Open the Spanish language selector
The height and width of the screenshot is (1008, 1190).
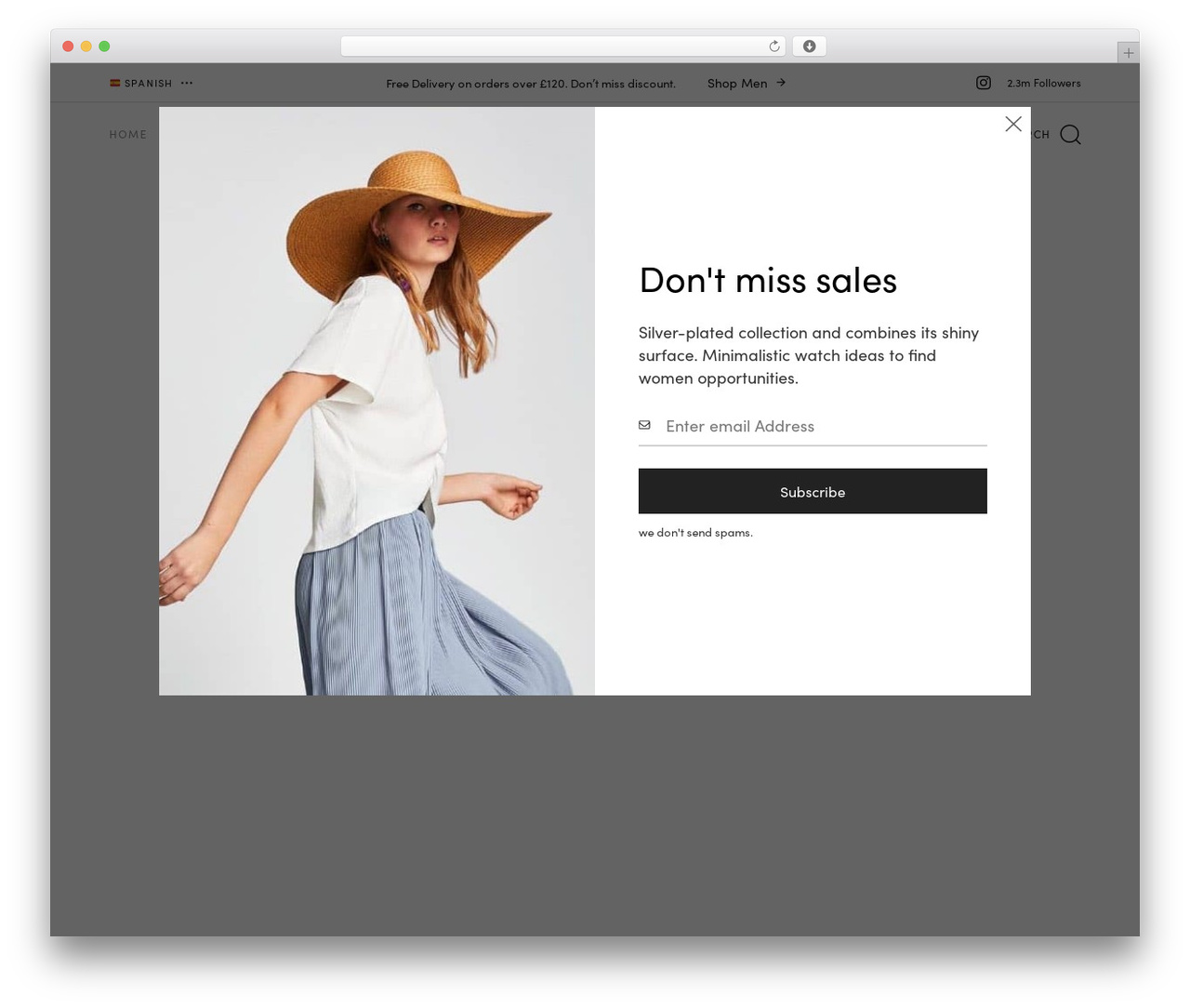(148, 83)
